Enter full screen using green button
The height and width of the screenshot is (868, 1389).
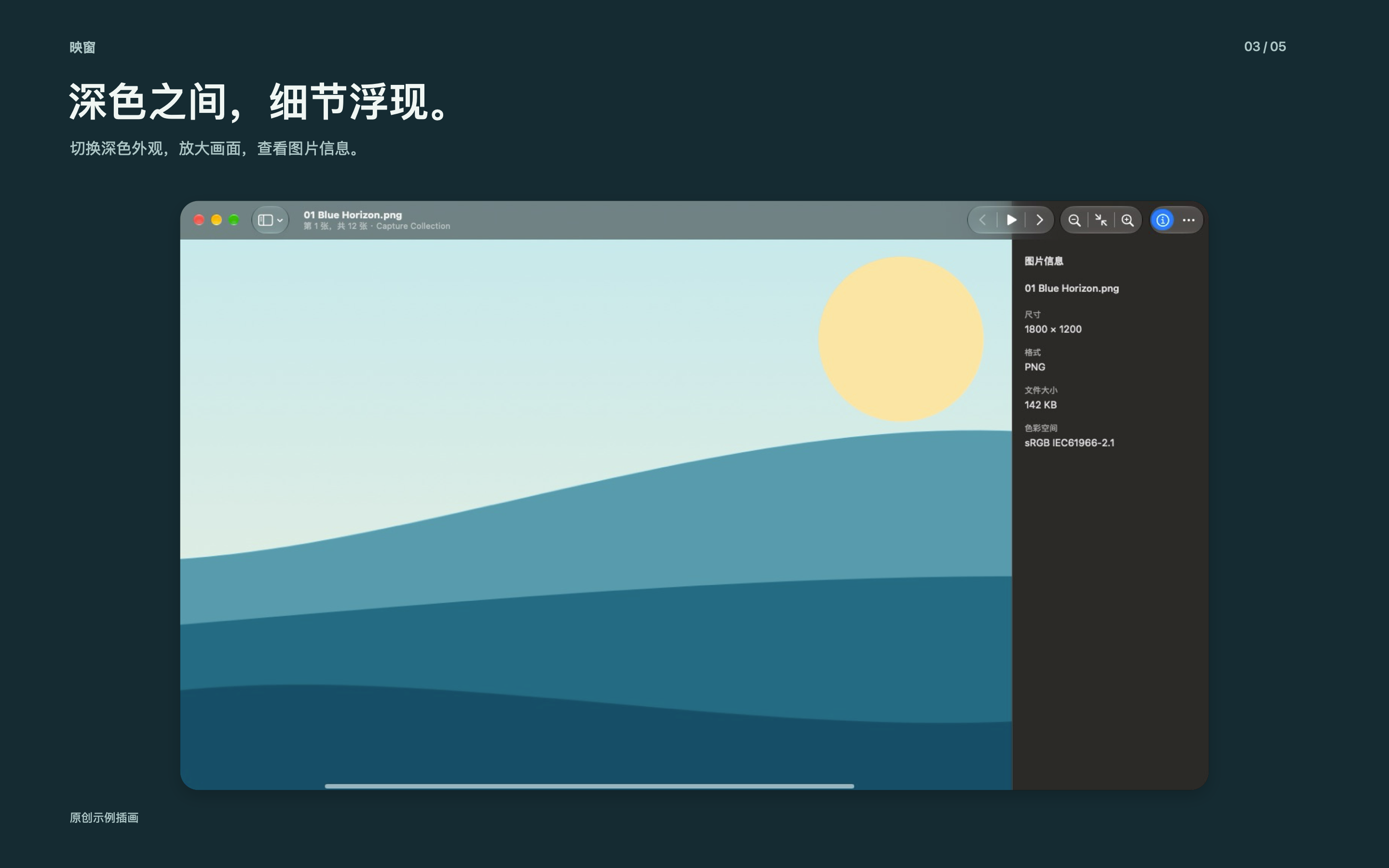(234, 220)
